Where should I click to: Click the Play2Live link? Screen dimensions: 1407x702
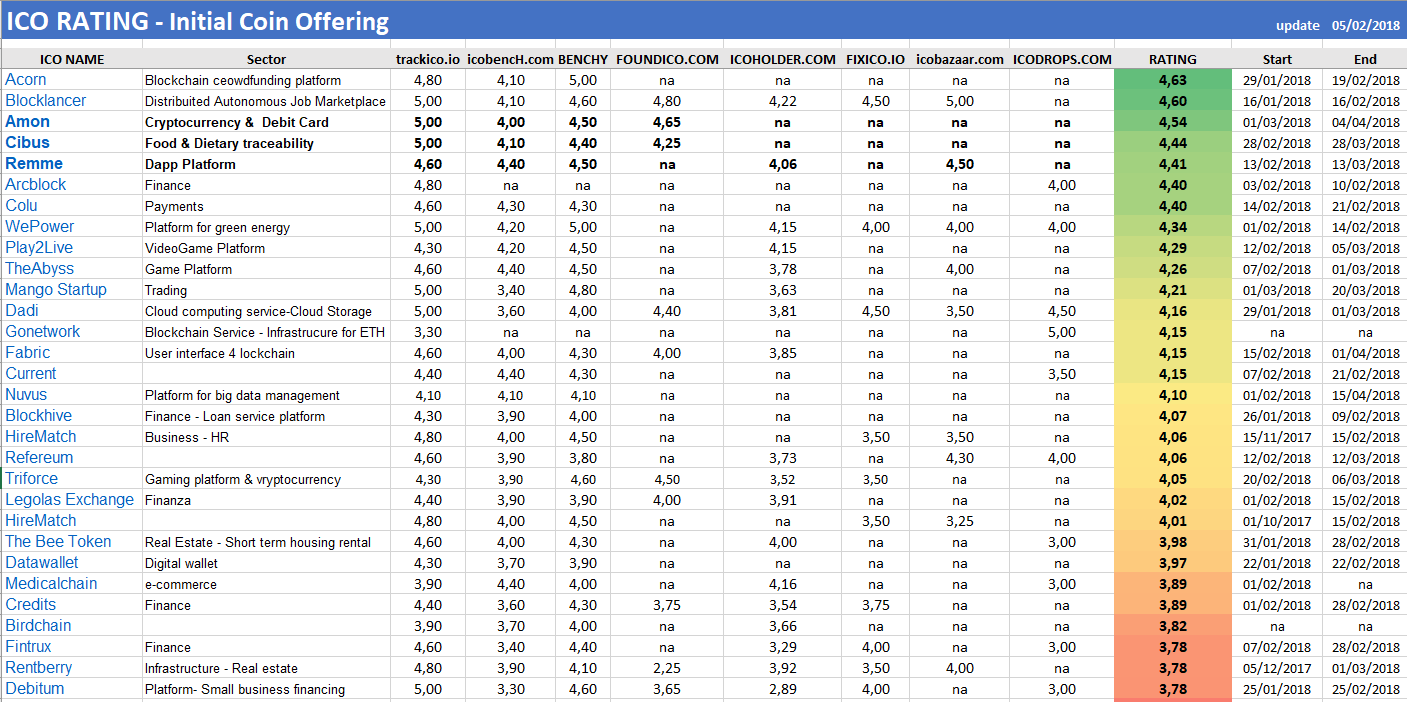(x=39, y=248)
